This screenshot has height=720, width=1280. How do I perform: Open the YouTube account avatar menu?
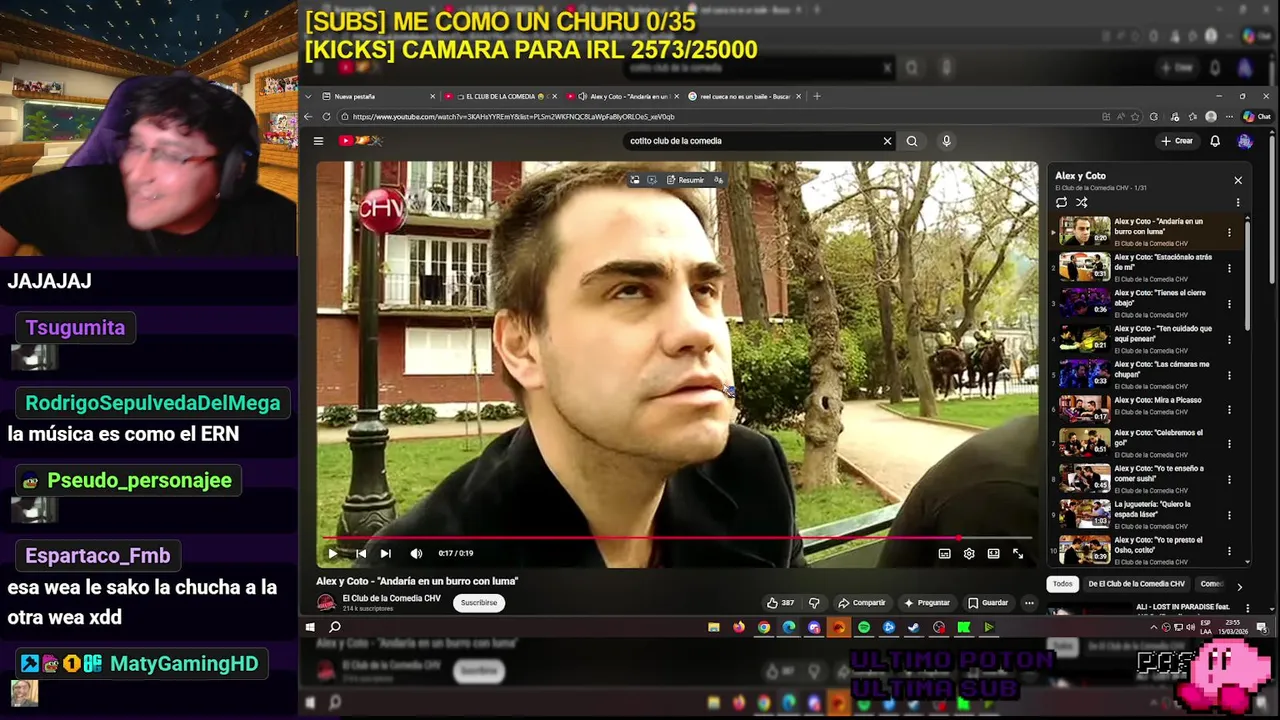pyautogui.click(x=1244, y=141)
